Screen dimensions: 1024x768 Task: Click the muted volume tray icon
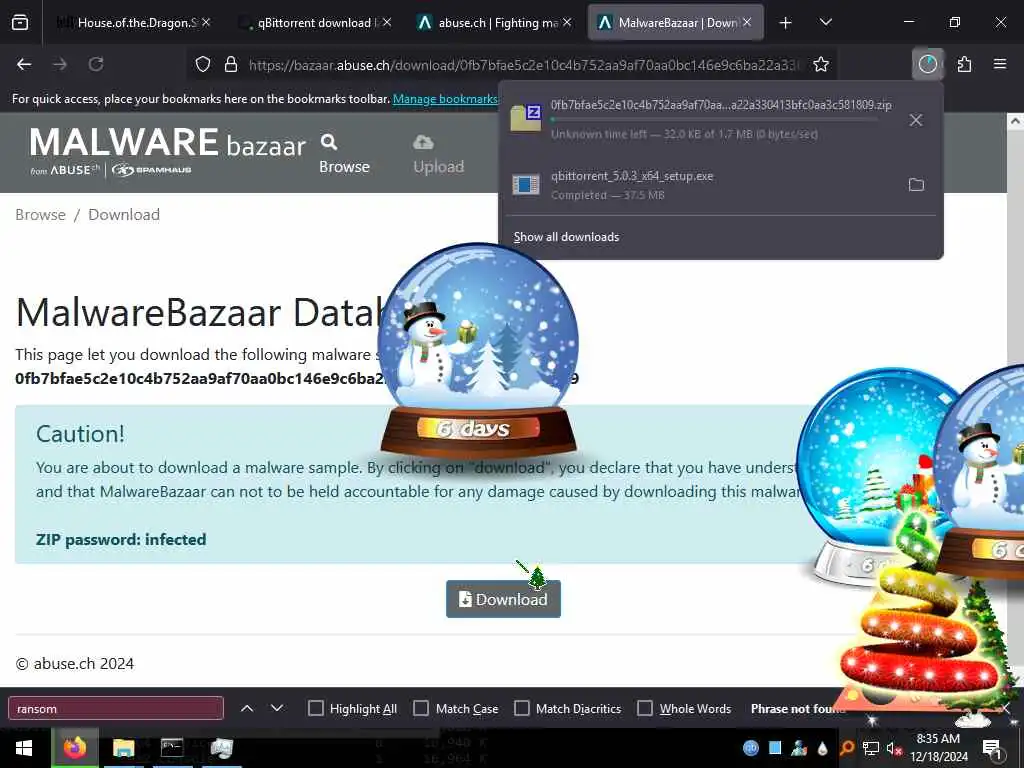894,748
